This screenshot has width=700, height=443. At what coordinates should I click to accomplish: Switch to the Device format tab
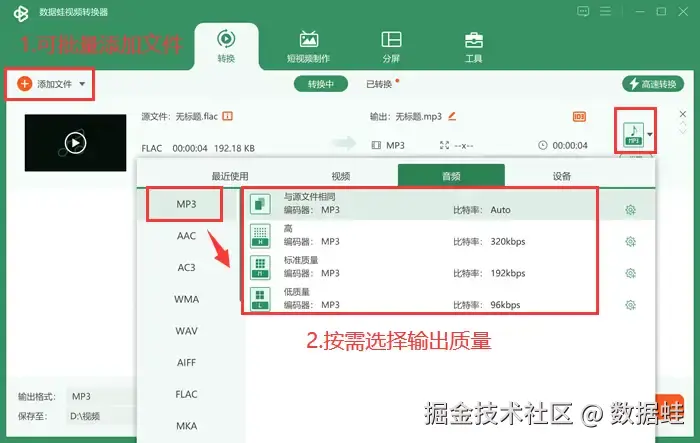pyautogui.click(x=562, y=176)
